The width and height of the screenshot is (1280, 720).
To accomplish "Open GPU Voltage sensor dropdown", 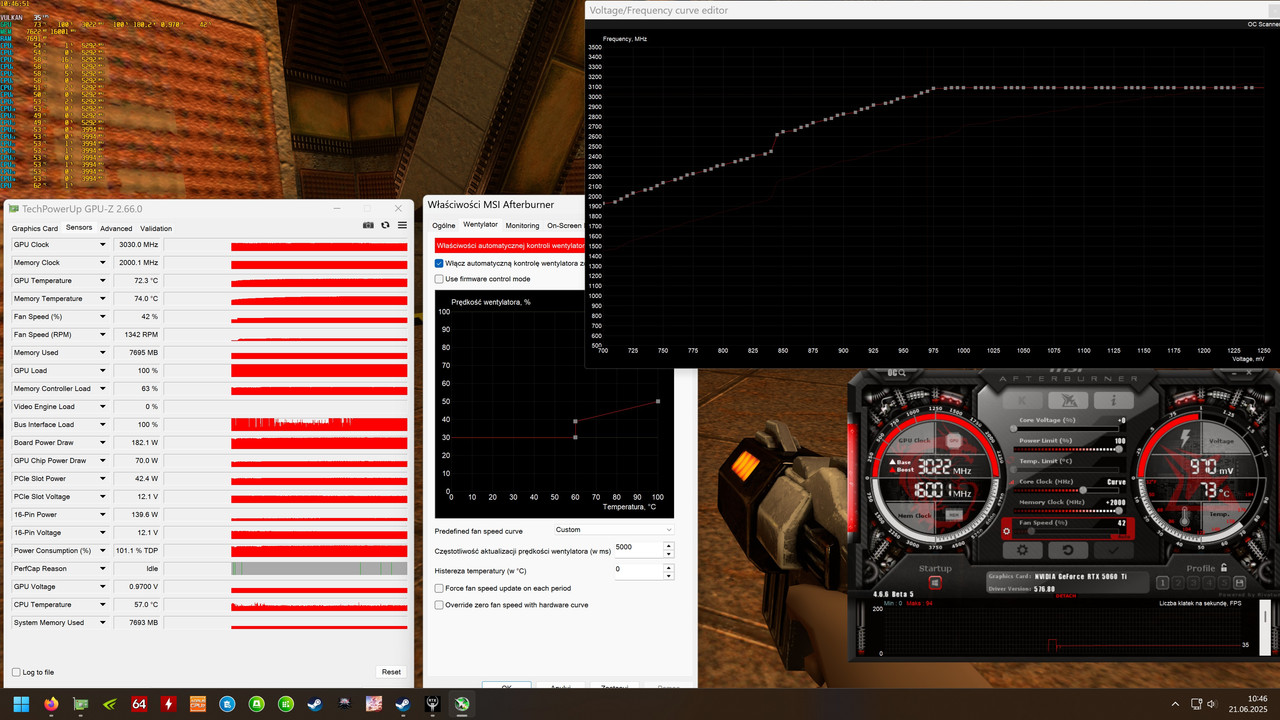I will point(102,587).
